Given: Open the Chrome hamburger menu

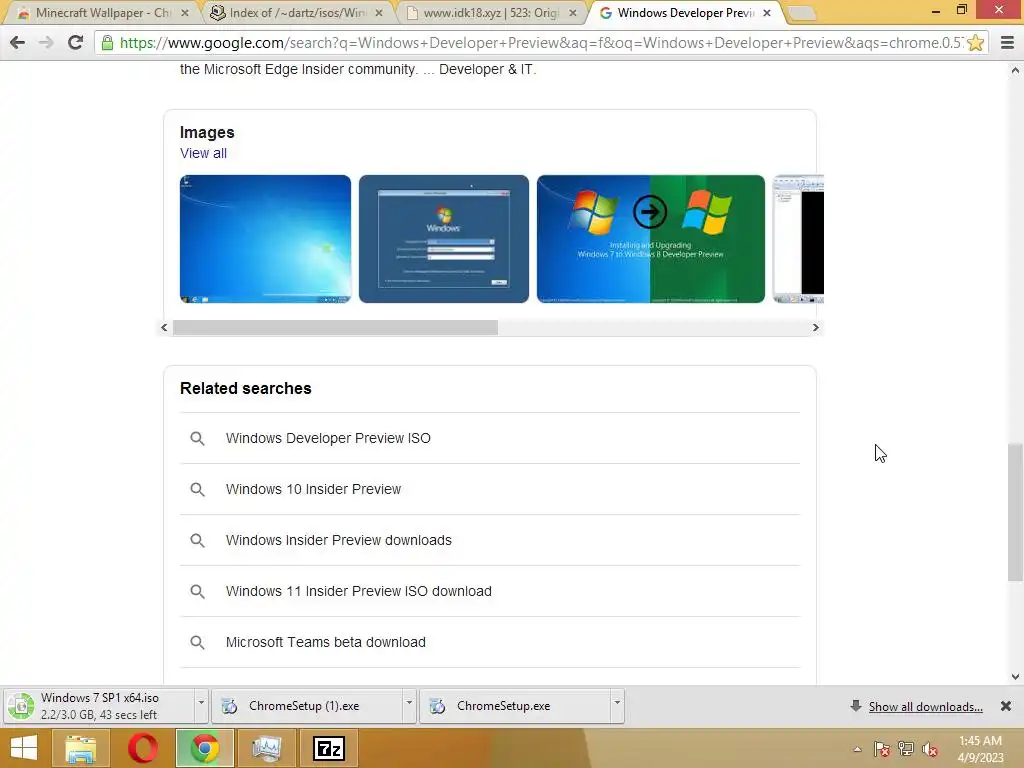Looking at the screenshot, I should (1007, 43).
